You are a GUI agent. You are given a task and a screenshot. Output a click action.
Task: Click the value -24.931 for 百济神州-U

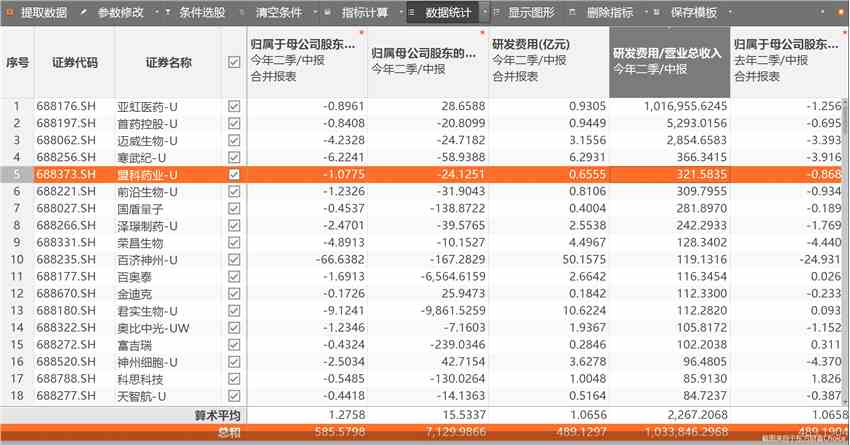click(820, 260)
